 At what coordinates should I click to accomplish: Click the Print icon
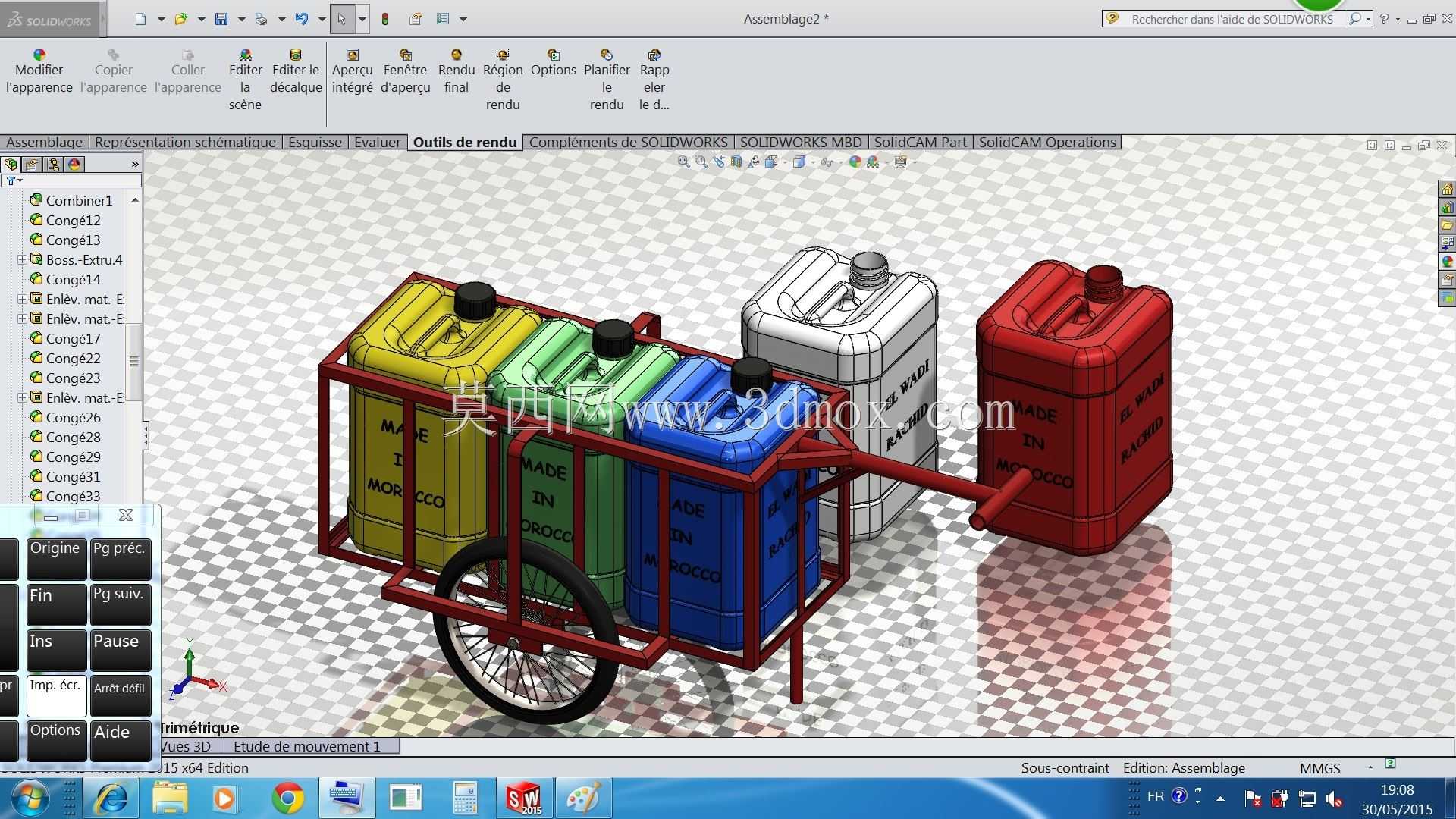click(262, 19)
